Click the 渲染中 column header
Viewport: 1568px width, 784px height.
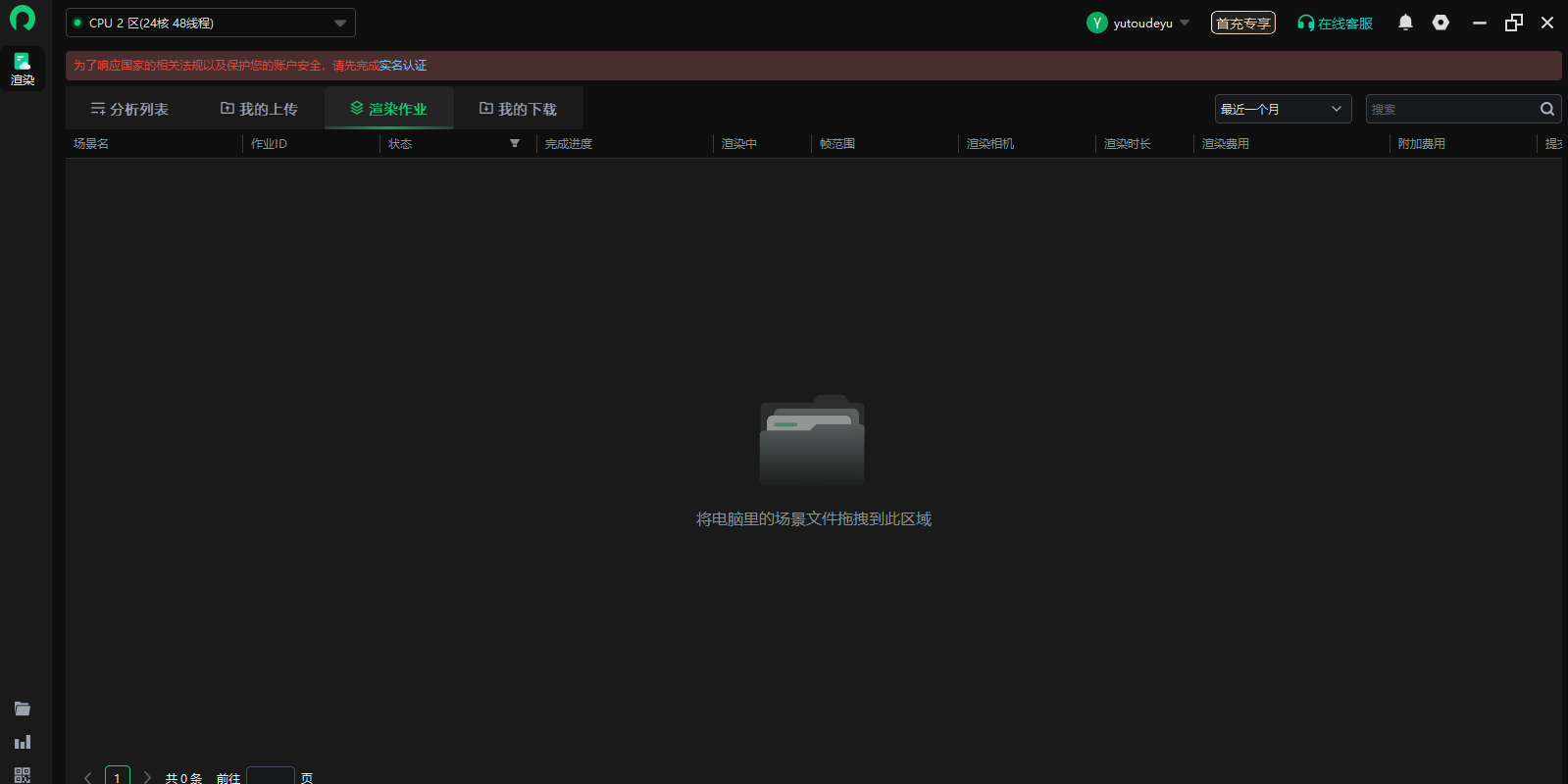(x=739, y=143)
